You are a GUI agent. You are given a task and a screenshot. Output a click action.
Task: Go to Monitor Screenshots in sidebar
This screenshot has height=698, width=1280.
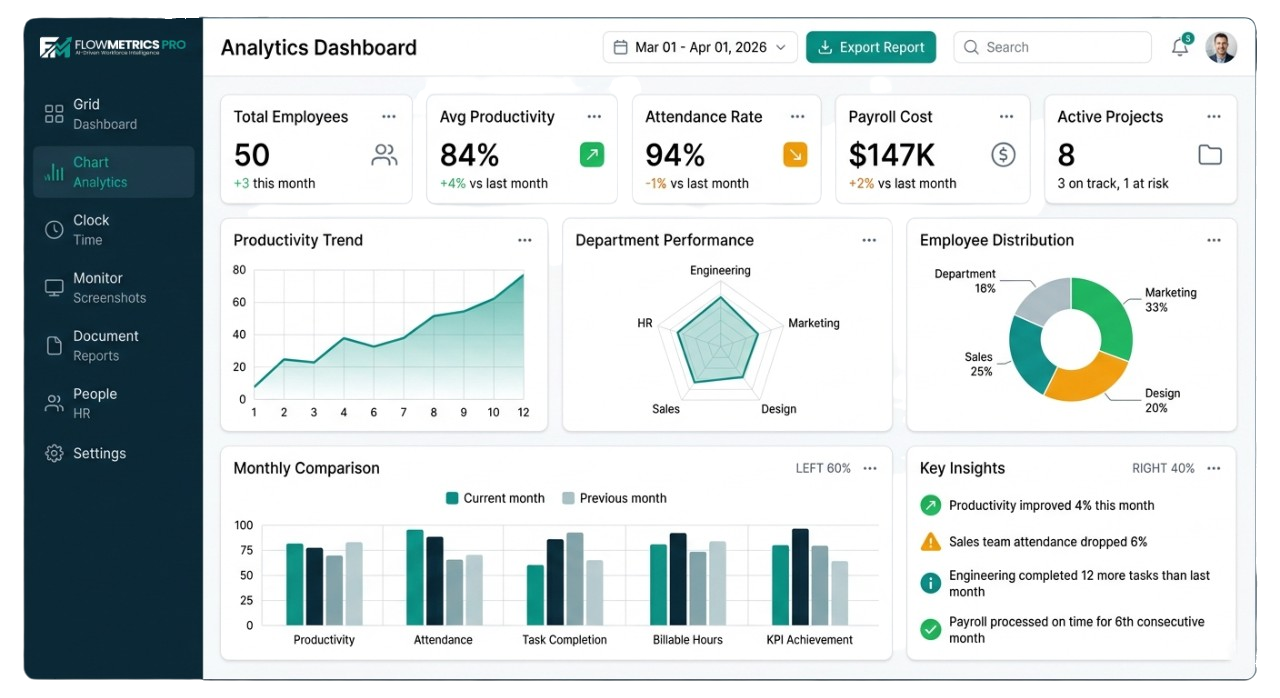click(x=109, y=288)
